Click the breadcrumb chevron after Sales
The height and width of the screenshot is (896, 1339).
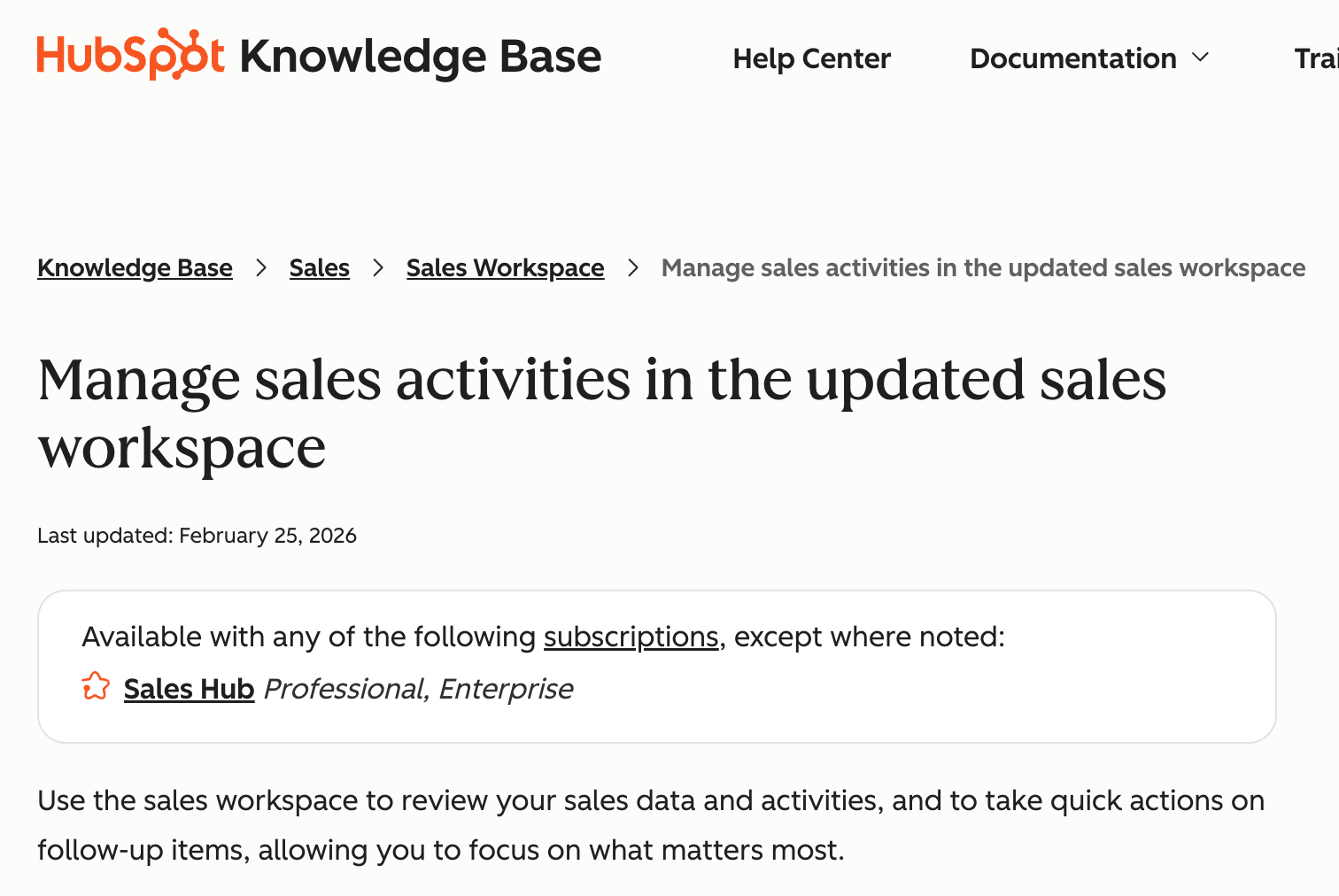pos(378,267)
